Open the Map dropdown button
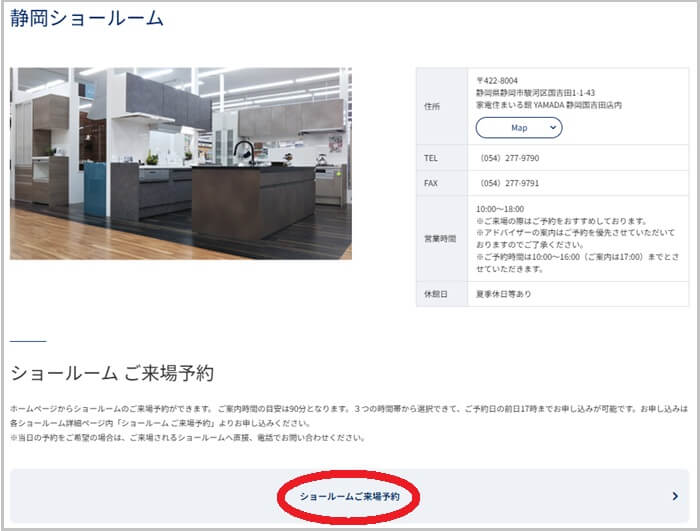 point(519,128)
